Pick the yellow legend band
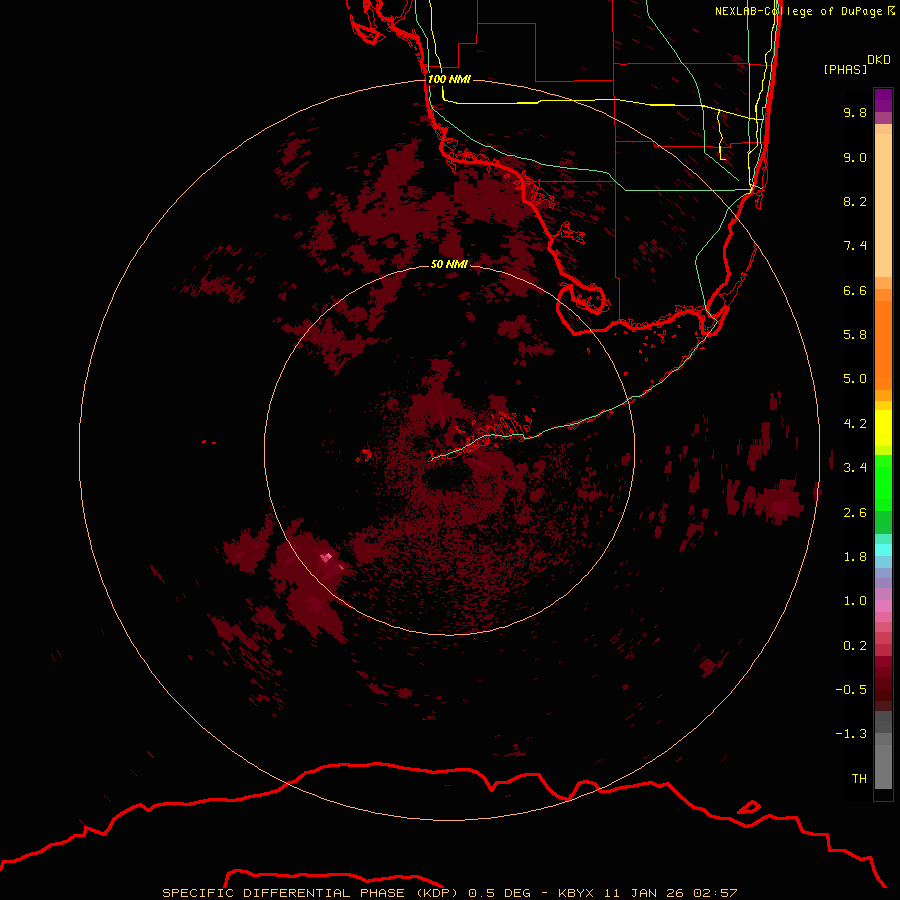The image size is (900, 900). [883, 428]
